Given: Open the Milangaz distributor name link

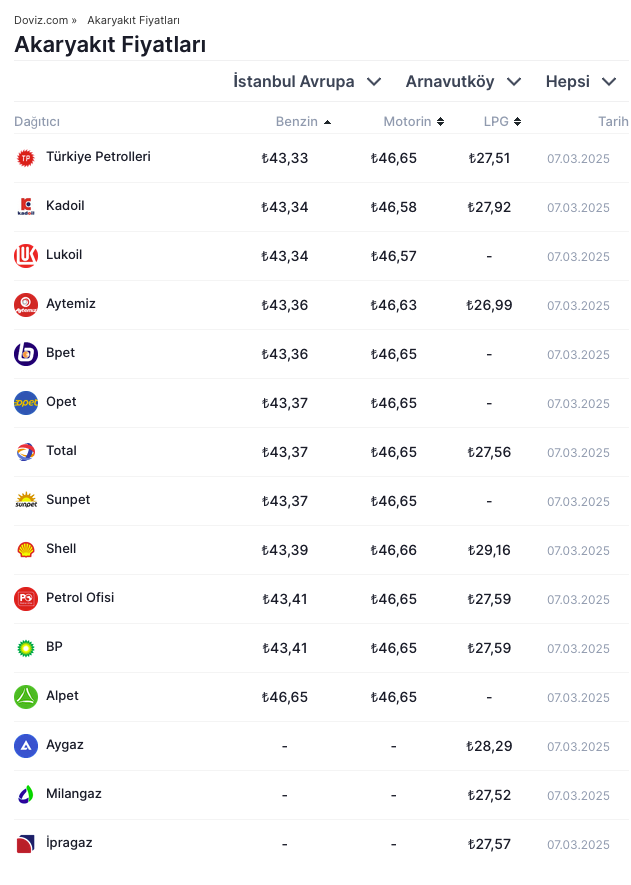Looking at the screenshot, I should click(x=74, y=794).
